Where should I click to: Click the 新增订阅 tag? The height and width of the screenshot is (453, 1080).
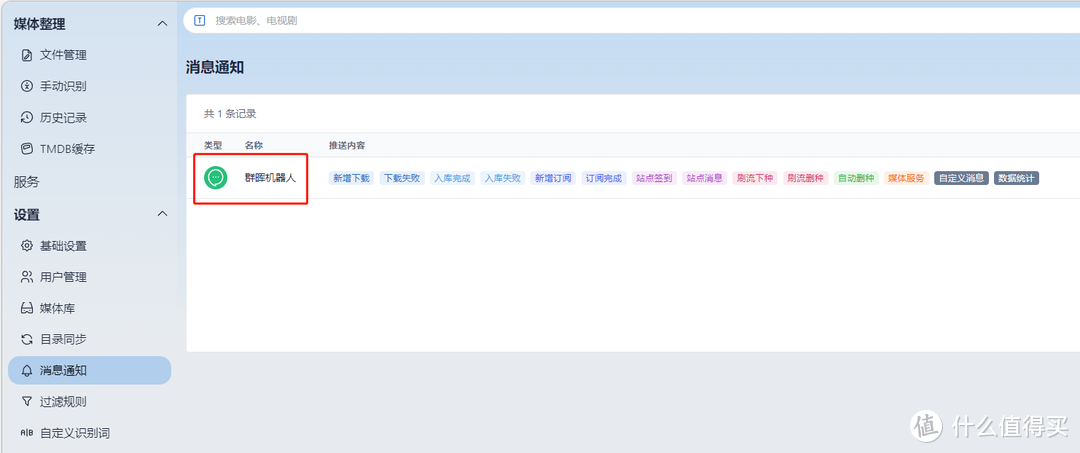(x=553, y=178)
